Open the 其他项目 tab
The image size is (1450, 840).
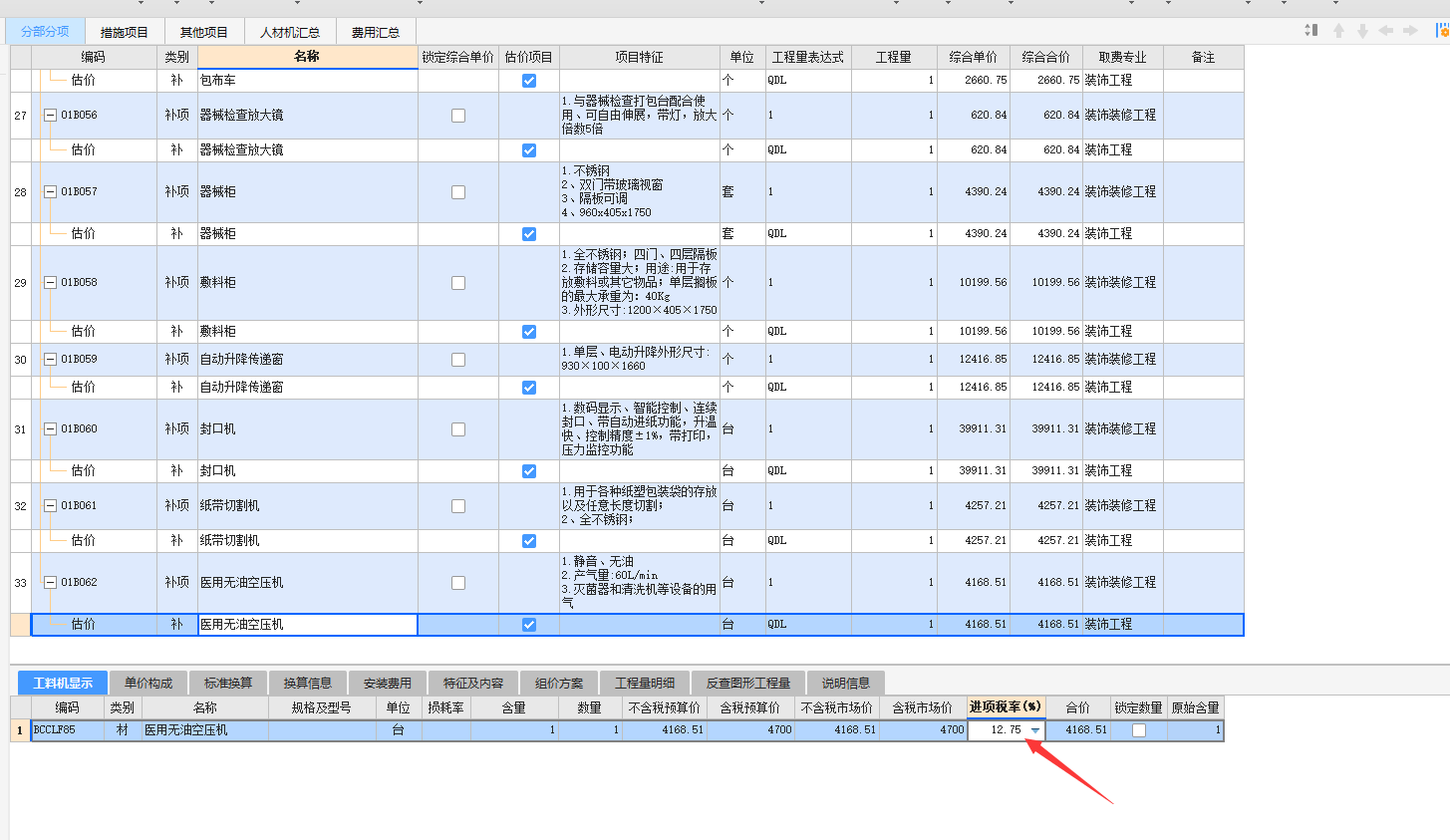(204, 32)
